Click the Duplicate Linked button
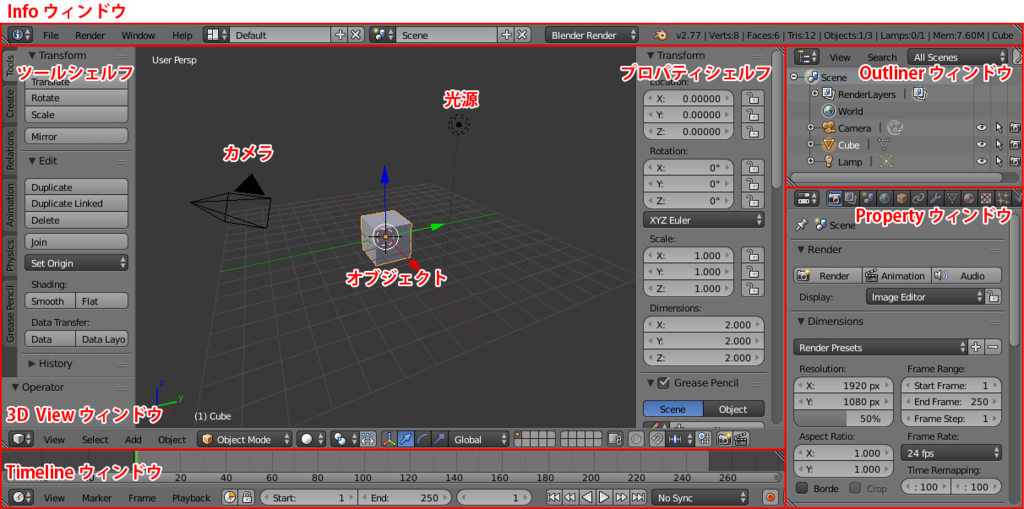Viewport: 1024px width, 509px height. 76,203
